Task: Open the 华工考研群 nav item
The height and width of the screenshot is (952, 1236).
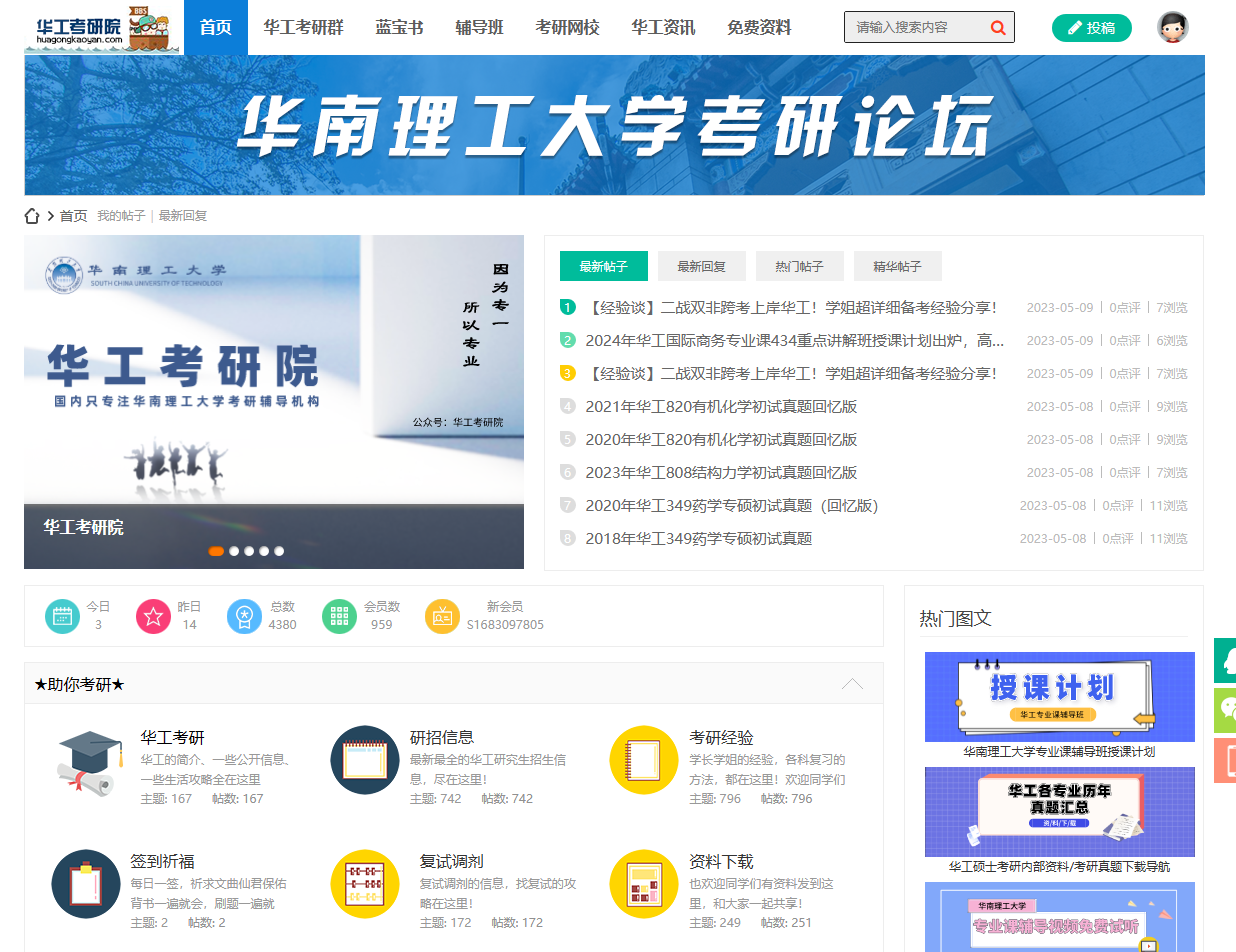Action: click(304, 27)
